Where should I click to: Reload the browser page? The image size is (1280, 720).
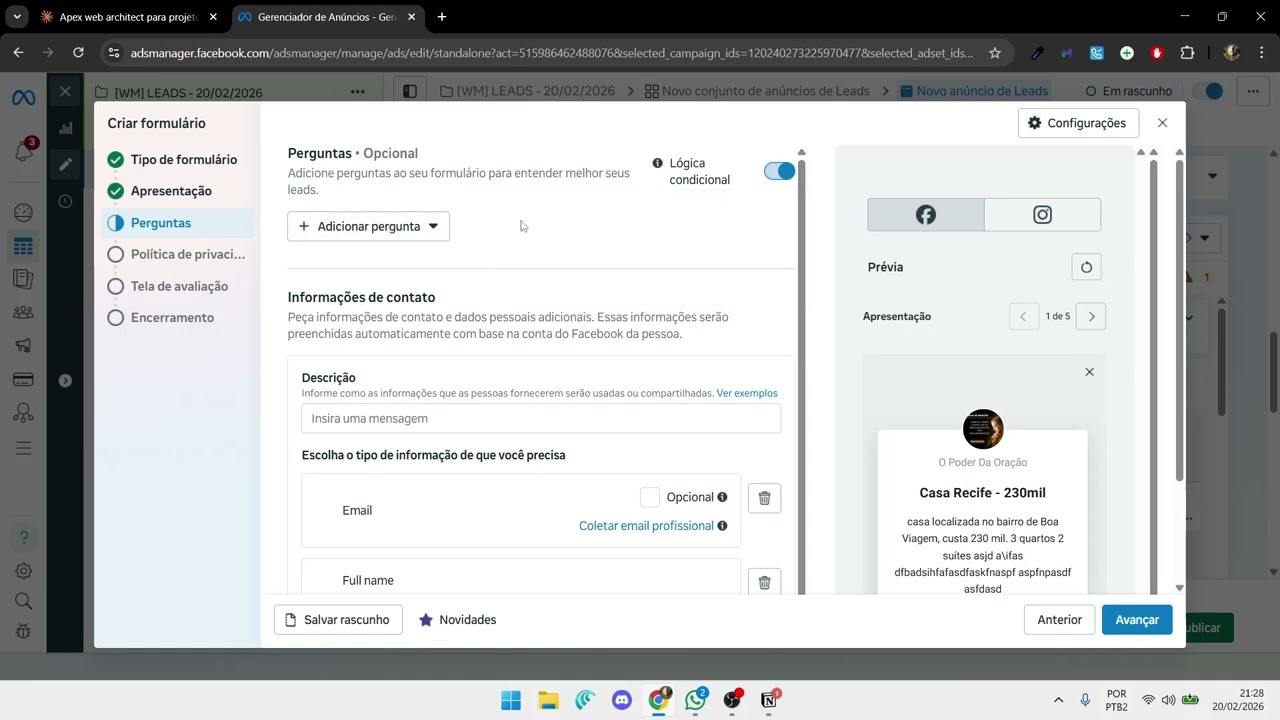tap(78, 53)
